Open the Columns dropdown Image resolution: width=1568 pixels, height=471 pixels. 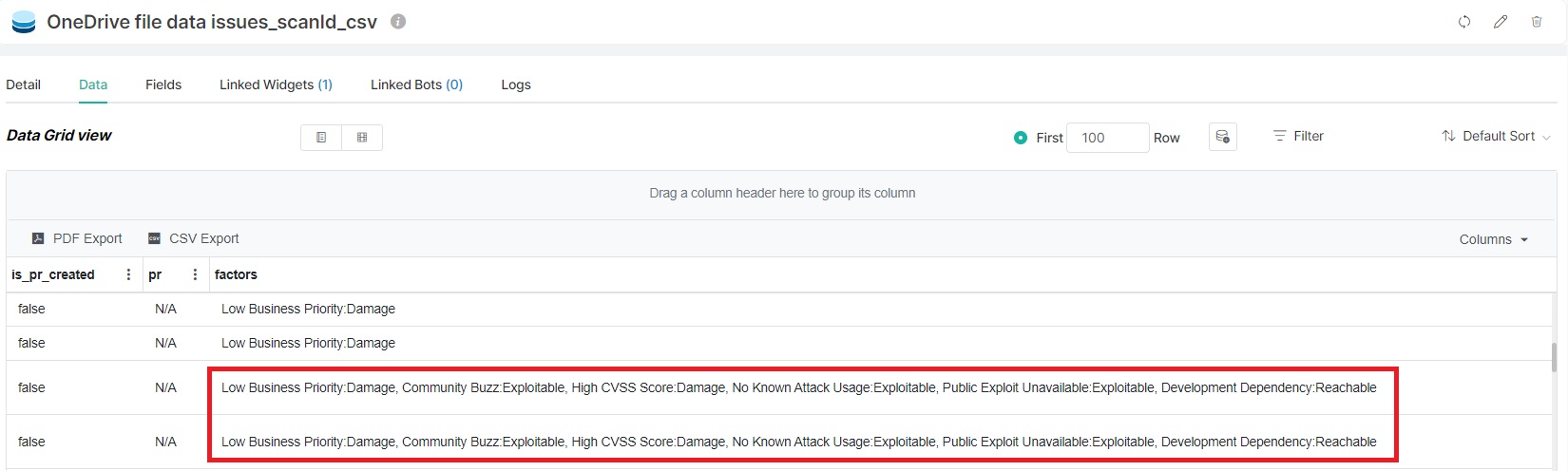[1494, 239]
